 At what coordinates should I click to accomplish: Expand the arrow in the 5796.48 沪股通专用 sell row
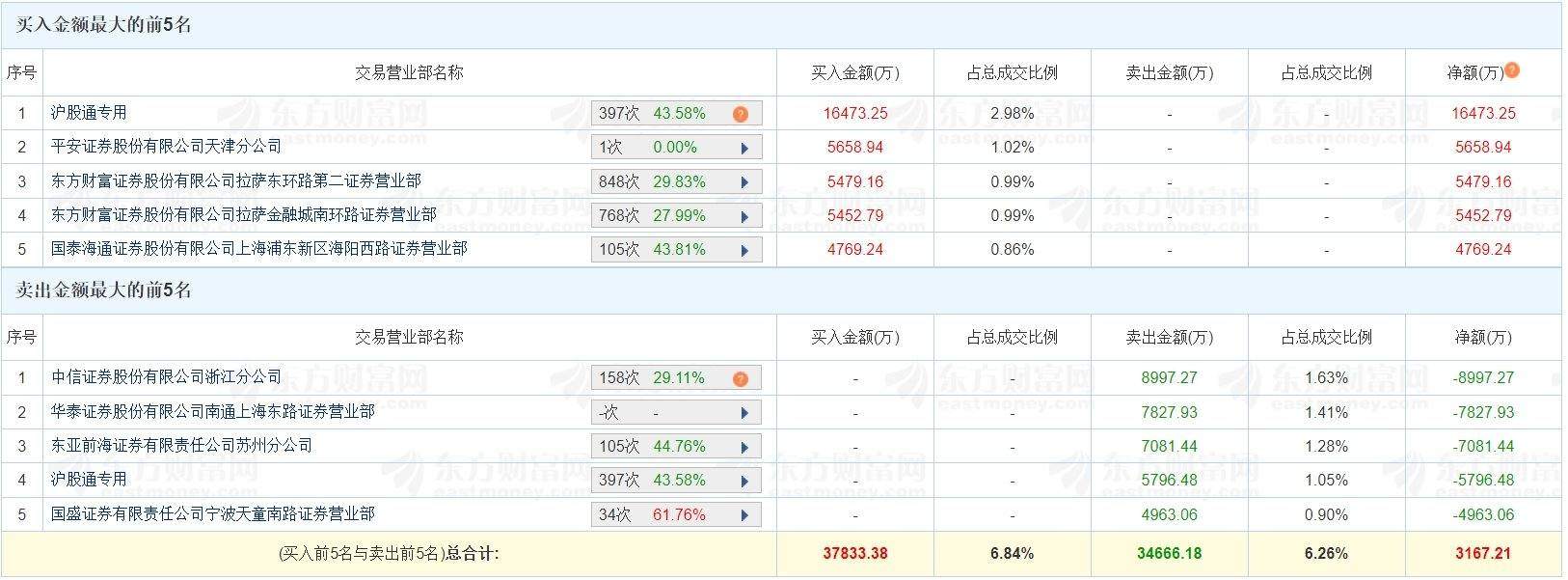point(744,481)
